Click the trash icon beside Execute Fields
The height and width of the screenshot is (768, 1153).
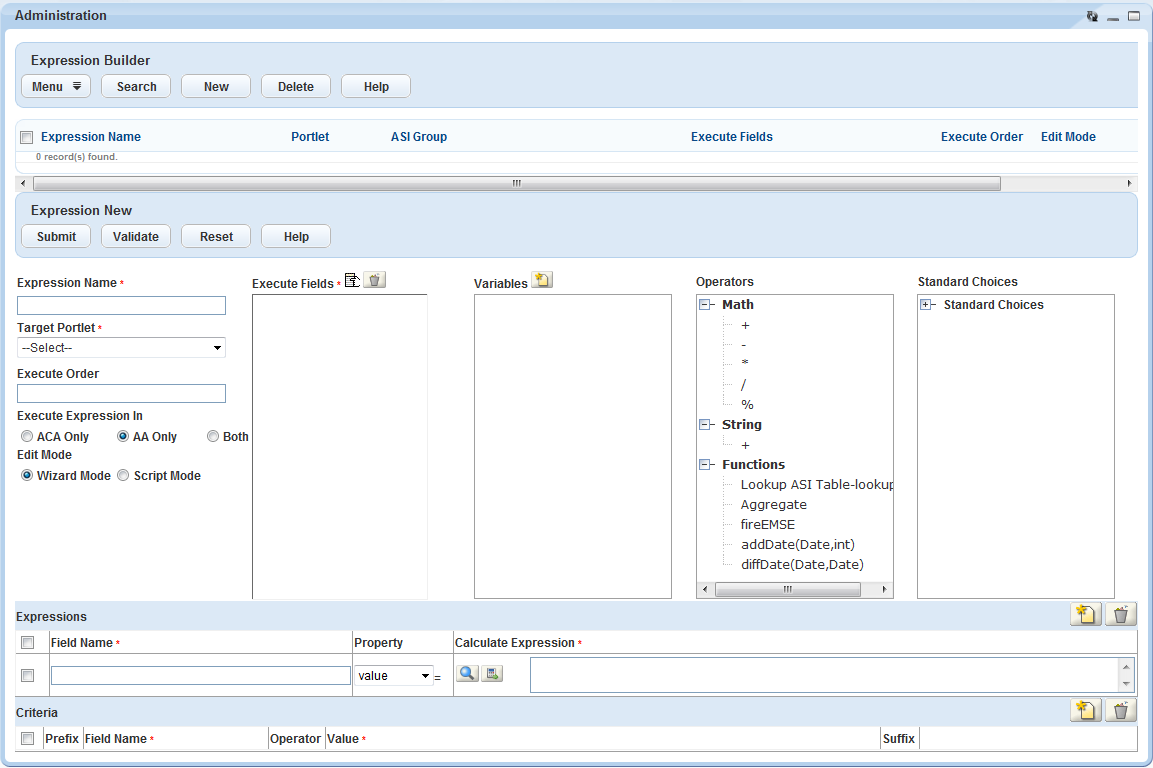(x=374, y=281)
